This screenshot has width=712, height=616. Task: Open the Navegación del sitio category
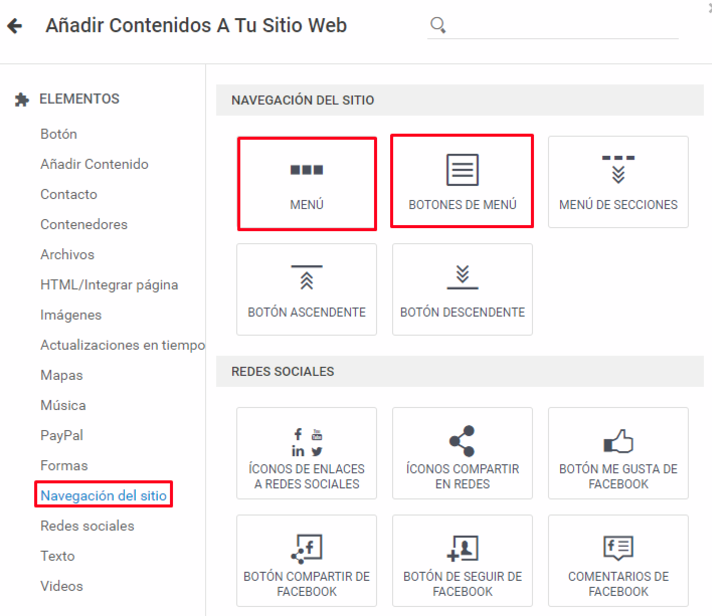pos(104,495)
